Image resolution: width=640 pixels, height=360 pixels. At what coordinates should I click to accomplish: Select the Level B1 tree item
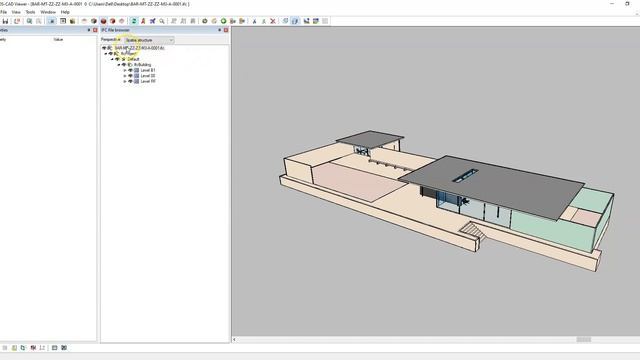(148, 70)
